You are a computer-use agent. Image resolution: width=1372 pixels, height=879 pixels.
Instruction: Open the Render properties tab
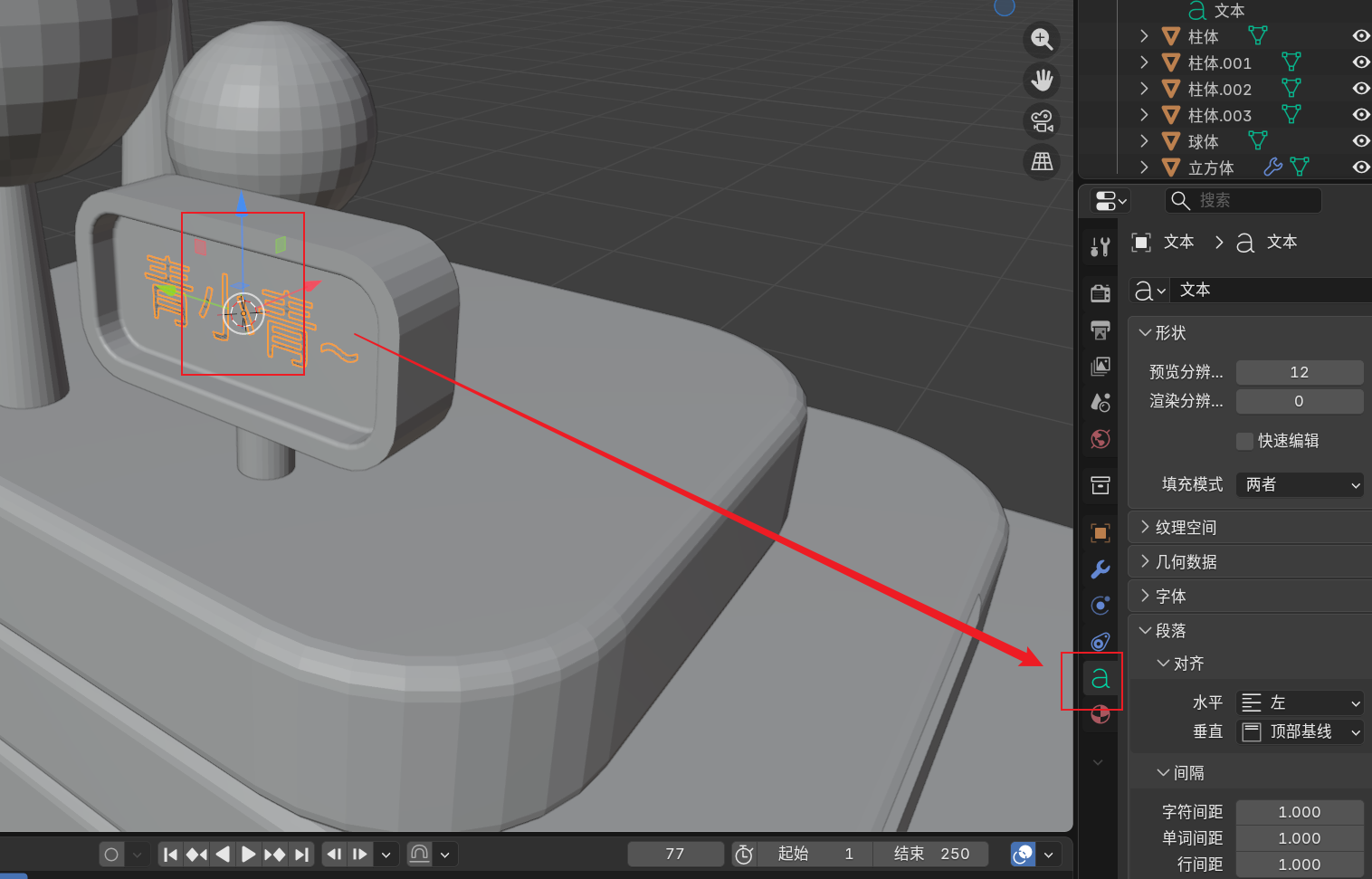click(x=1100, y=293)
